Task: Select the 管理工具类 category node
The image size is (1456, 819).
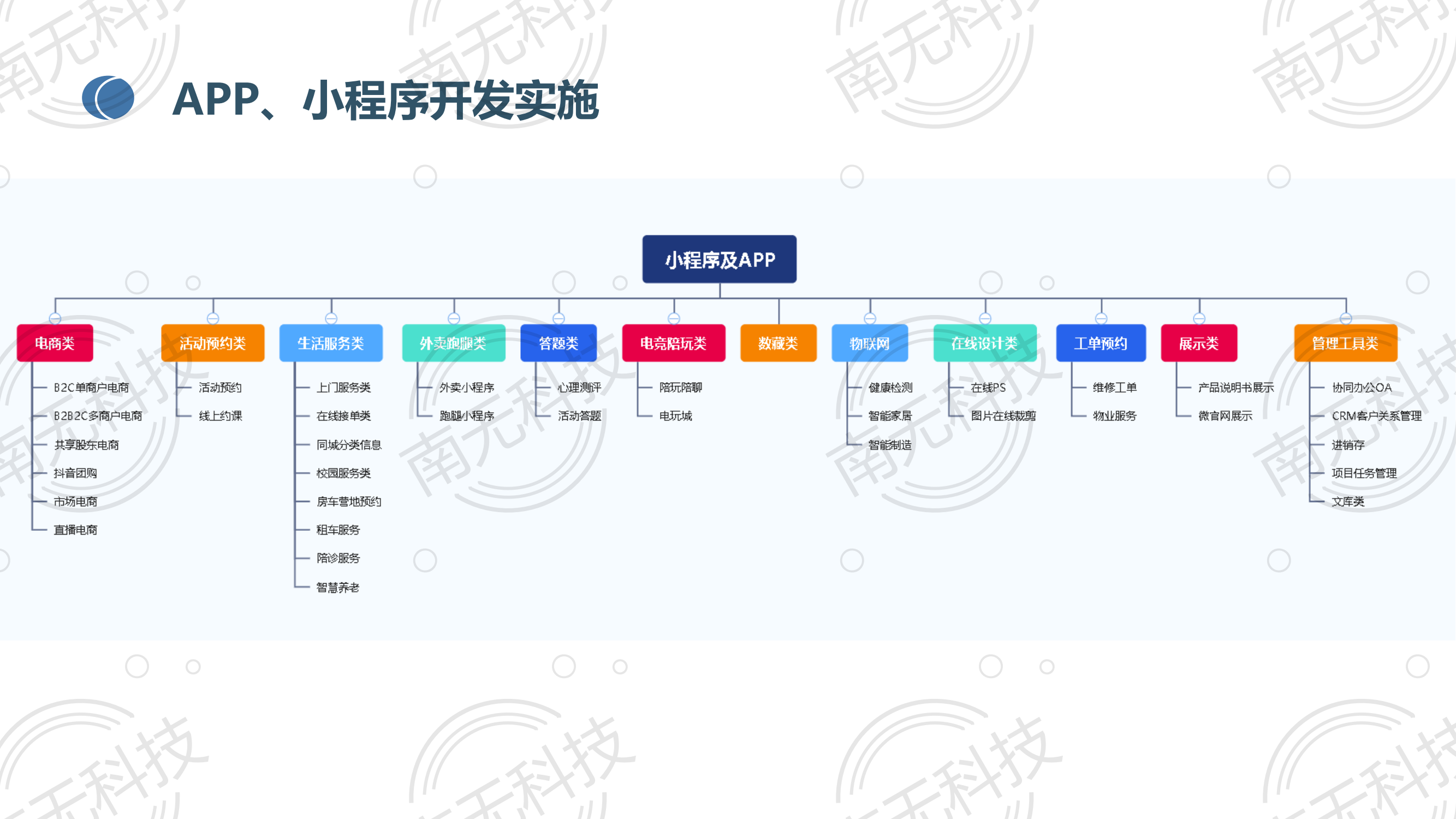Action: (x=1346, y=343)
